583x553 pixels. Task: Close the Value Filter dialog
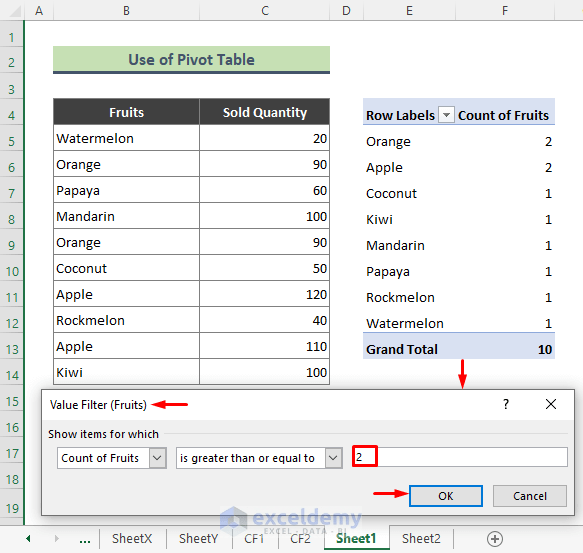point(551,404)
